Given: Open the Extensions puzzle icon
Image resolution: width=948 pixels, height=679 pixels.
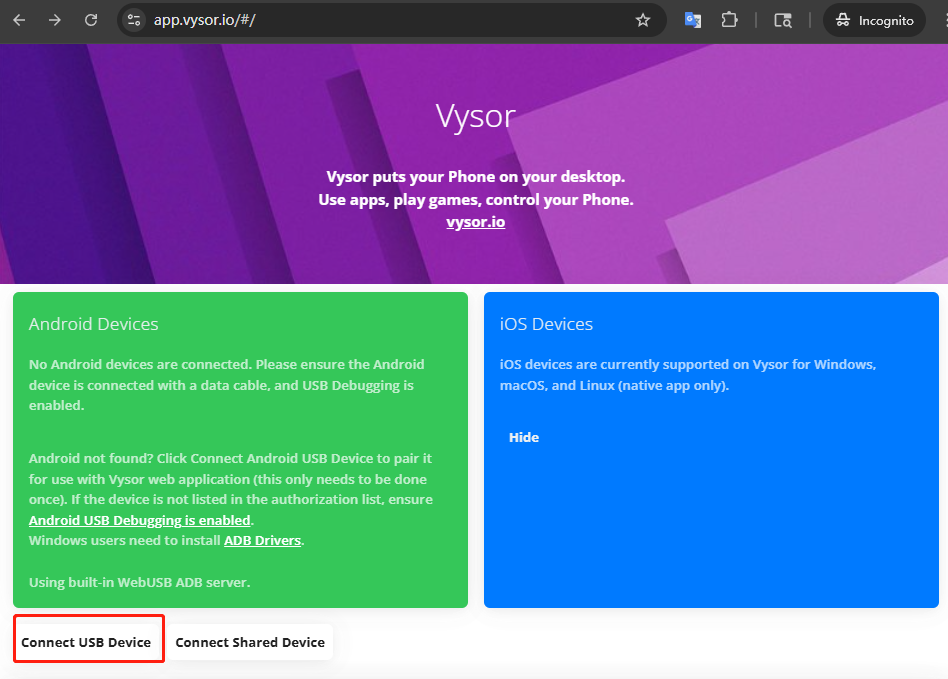Looking at the screenshot, I should click(x=730, y=20).
